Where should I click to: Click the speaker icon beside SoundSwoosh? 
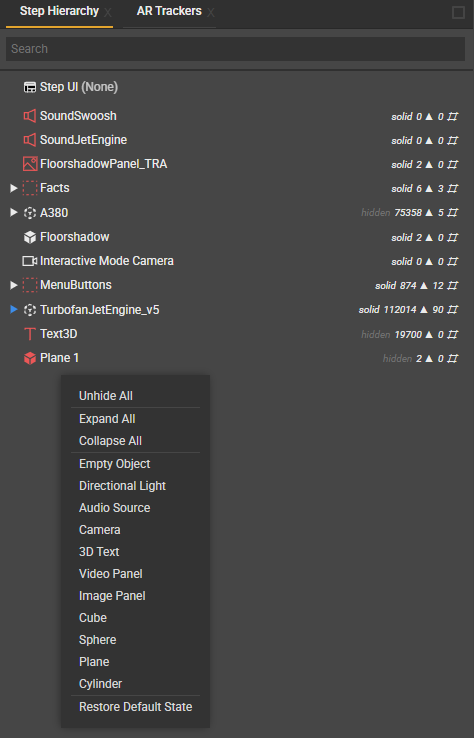tap(30, 116)
